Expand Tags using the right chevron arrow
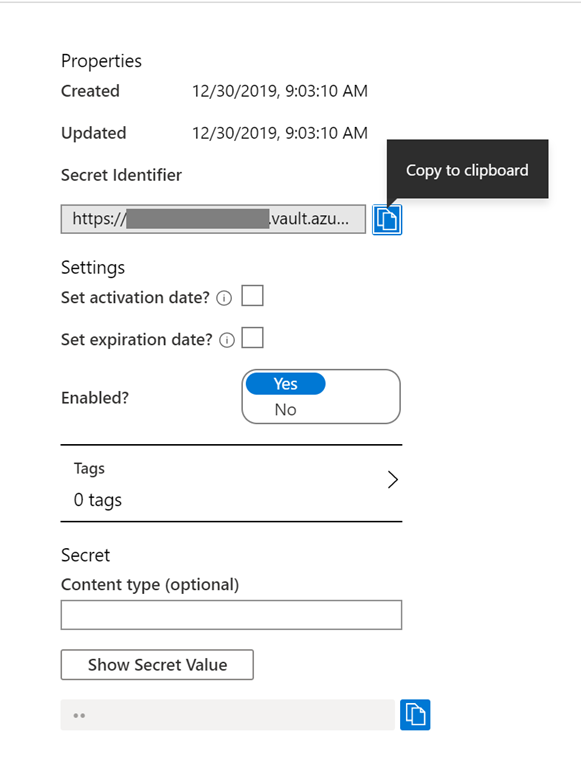The height and width of the screenshot is (768, 581). click(x=392, y=480)
